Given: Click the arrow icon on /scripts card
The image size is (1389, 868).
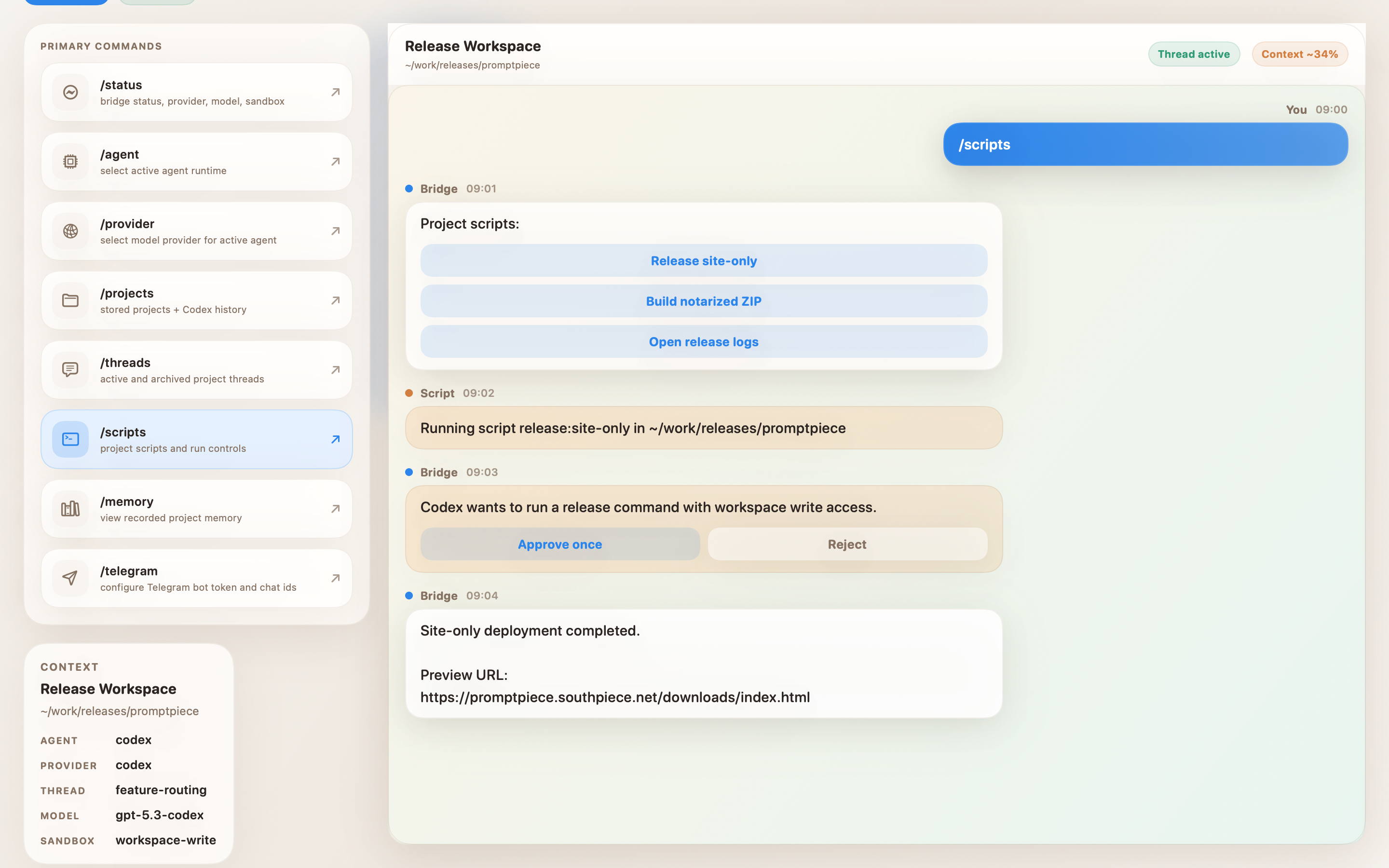Looking at the screenshot, I should (x=335, y=439).
